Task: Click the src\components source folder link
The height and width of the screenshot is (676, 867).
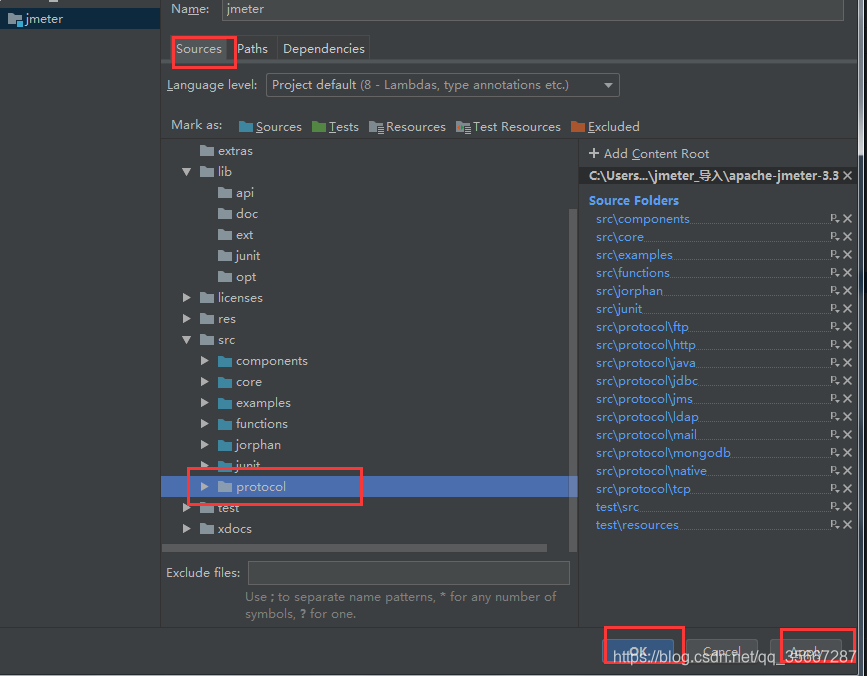Action: (643, 219)
